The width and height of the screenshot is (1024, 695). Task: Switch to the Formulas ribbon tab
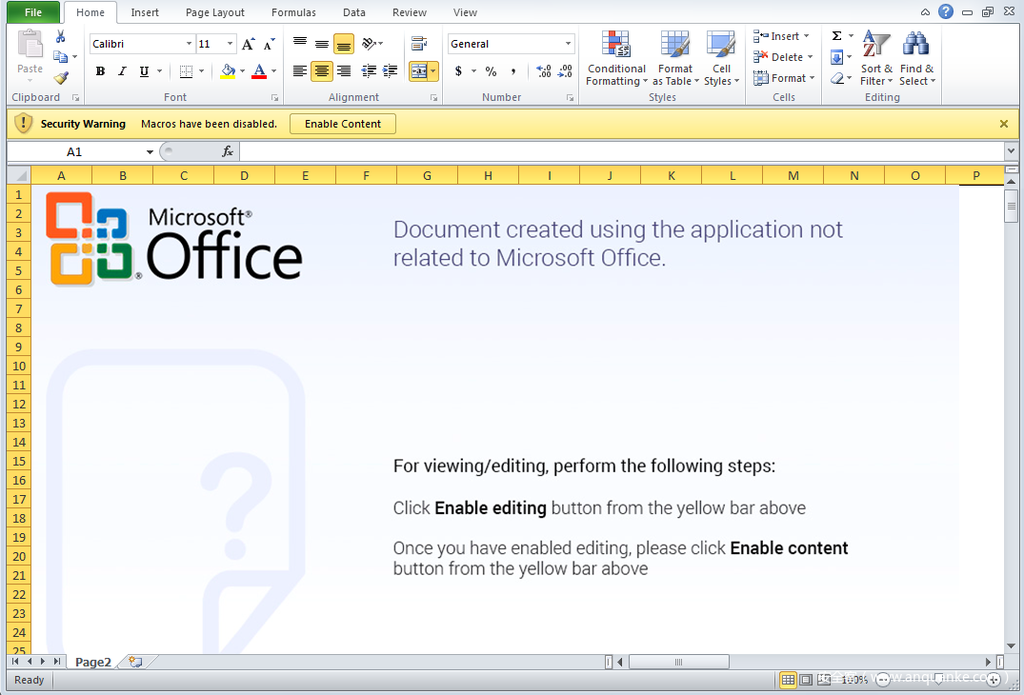[x=293, y=12]
